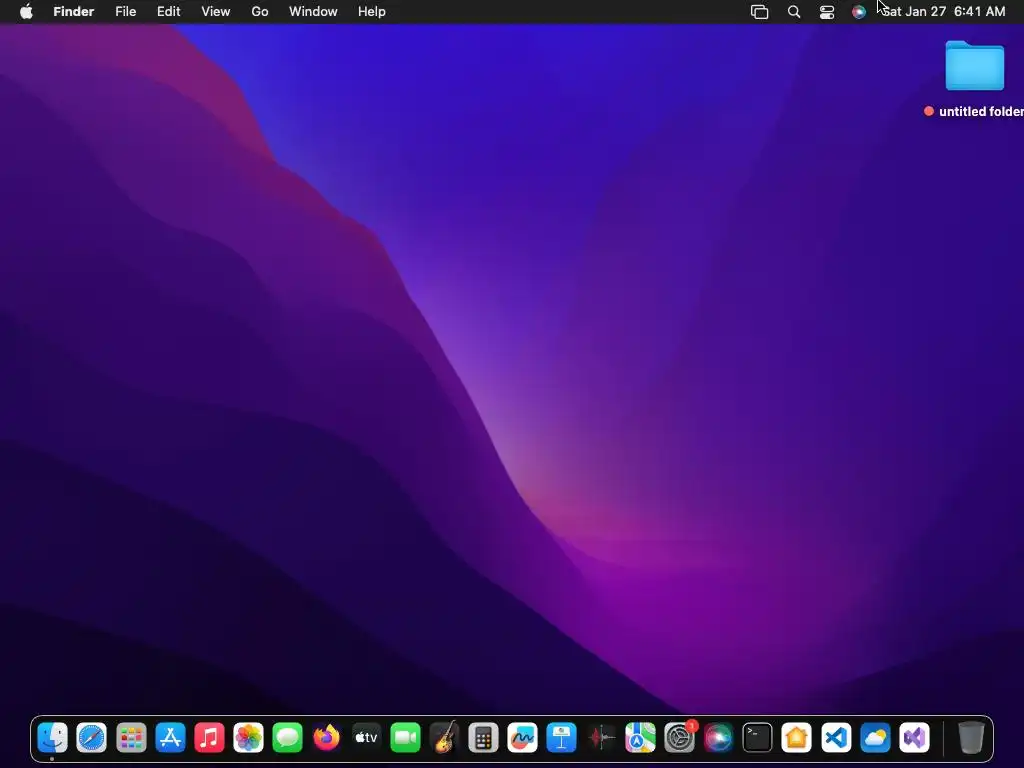The width and height of the screenshot is (1024, 768).
Task: Open Finder from the Dock
Action: click(52, 738)
